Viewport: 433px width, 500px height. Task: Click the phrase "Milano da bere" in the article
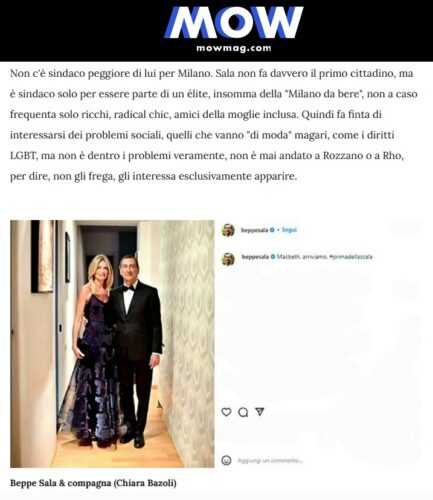click(325, 94)
